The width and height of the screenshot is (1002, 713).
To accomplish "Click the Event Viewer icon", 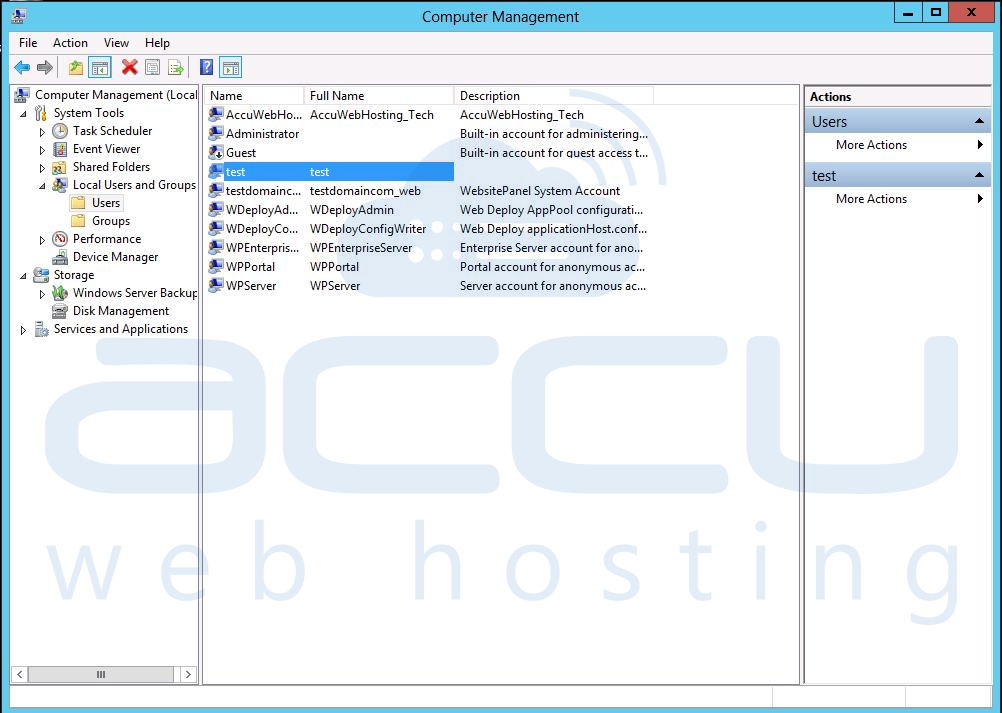I will point(60,149).
